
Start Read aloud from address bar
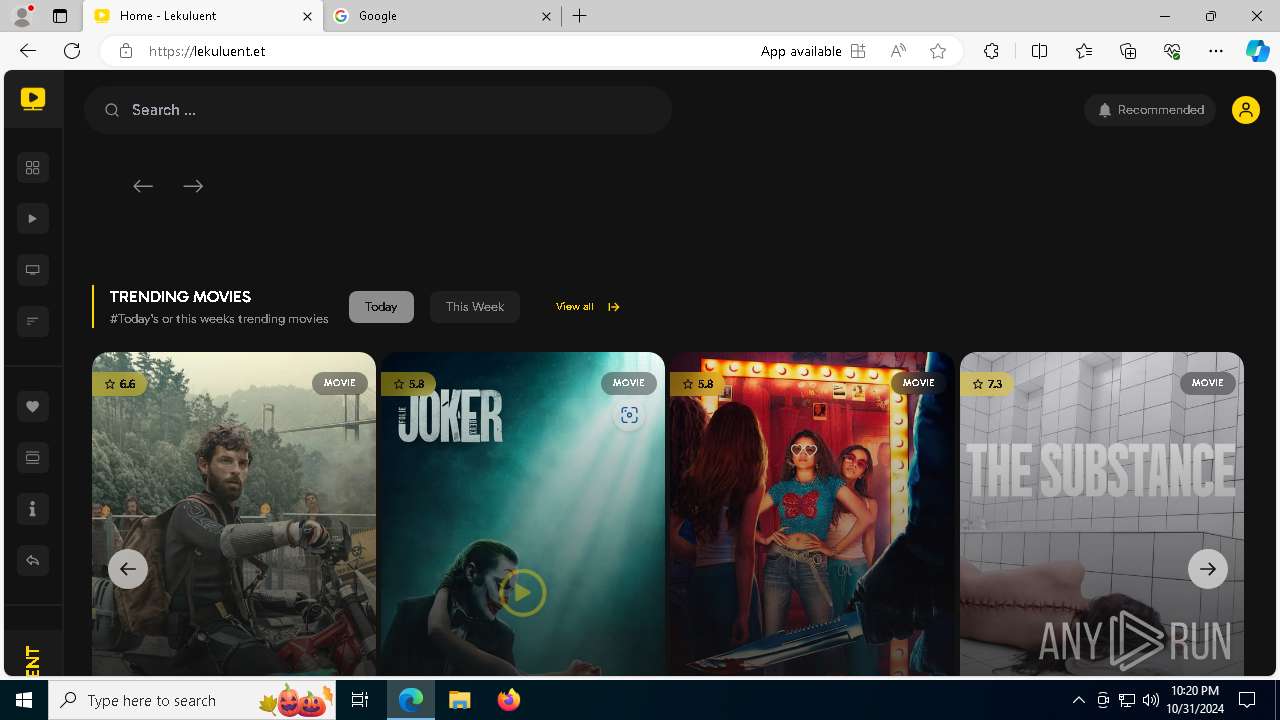(x=898, y=51)
